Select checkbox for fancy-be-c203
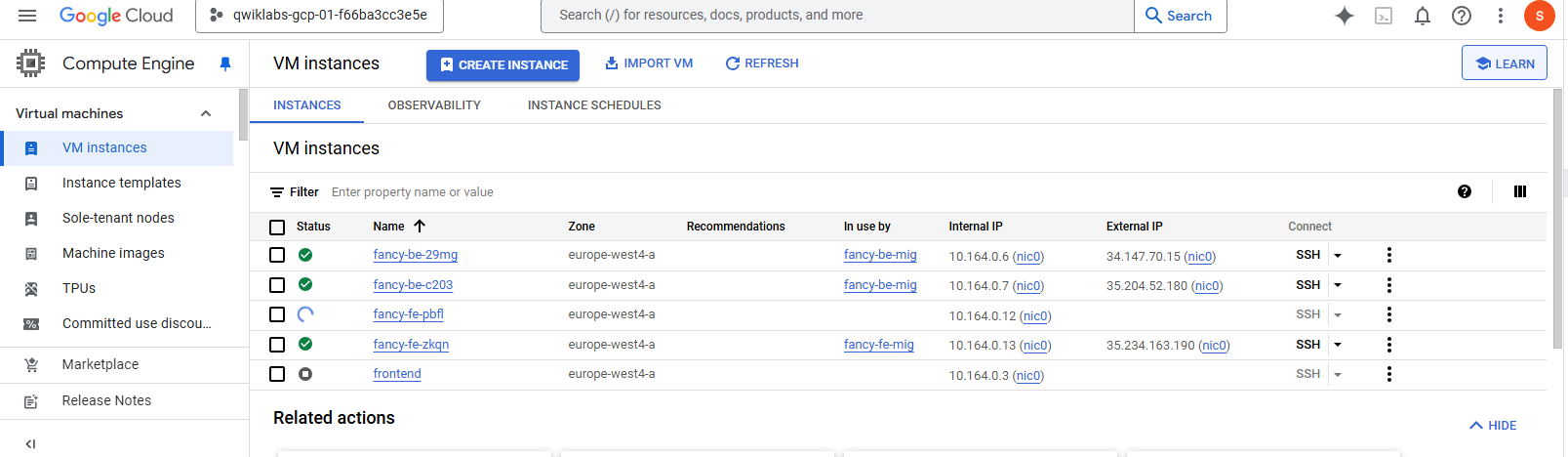The image size is (1568, 457). coord(277,285)
